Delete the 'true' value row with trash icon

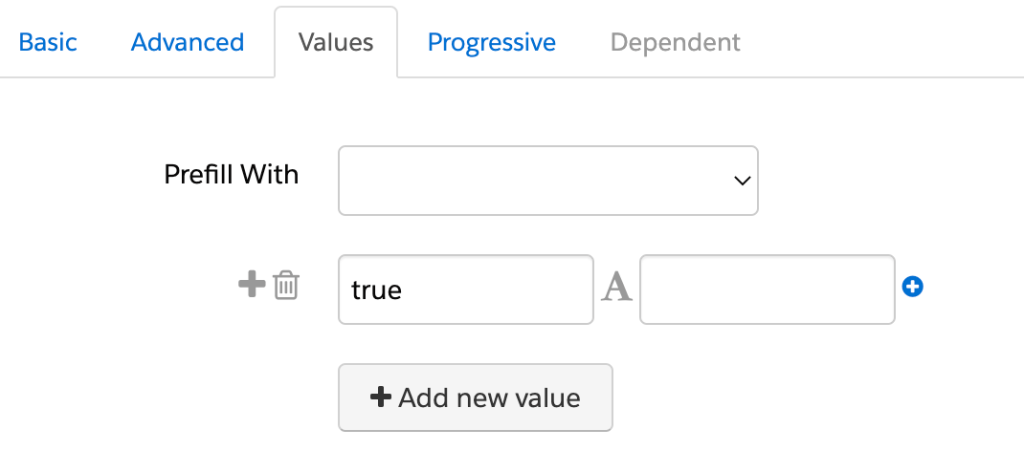tap(286, 285)
